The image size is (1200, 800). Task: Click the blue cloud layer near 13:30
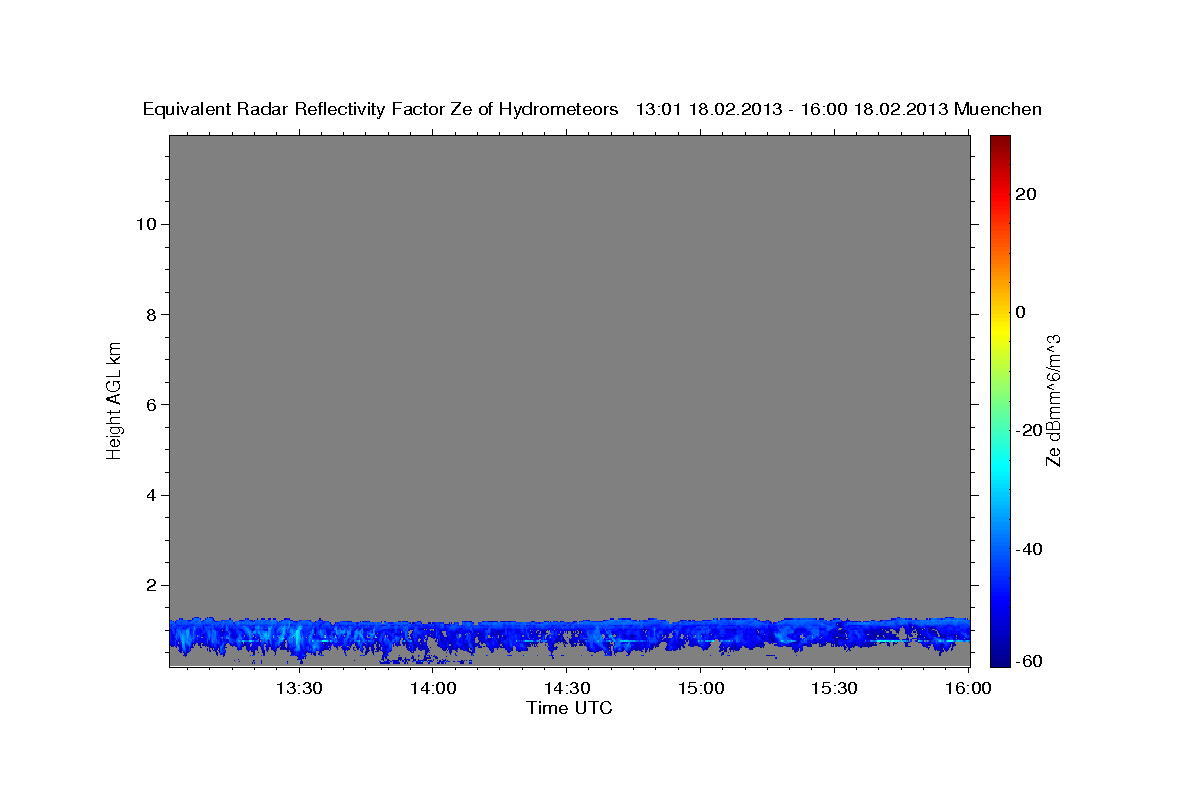tap(298, 636)
